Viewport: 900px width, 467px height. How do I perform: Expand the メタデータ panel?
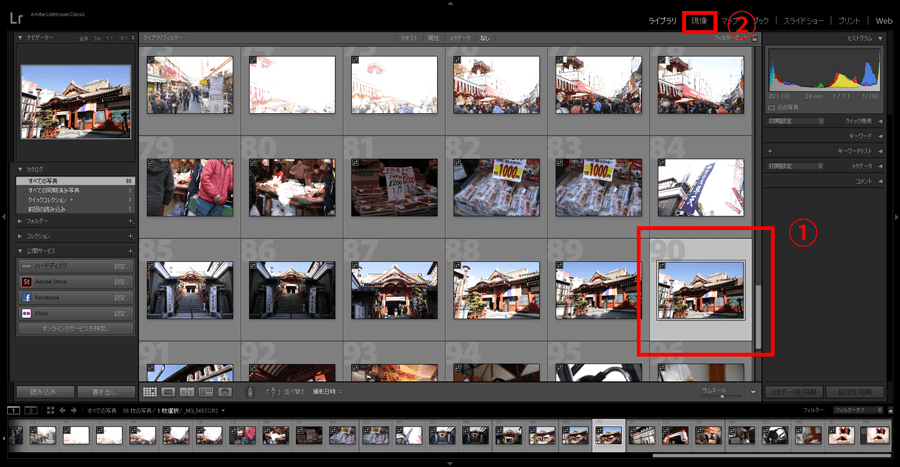880,166
